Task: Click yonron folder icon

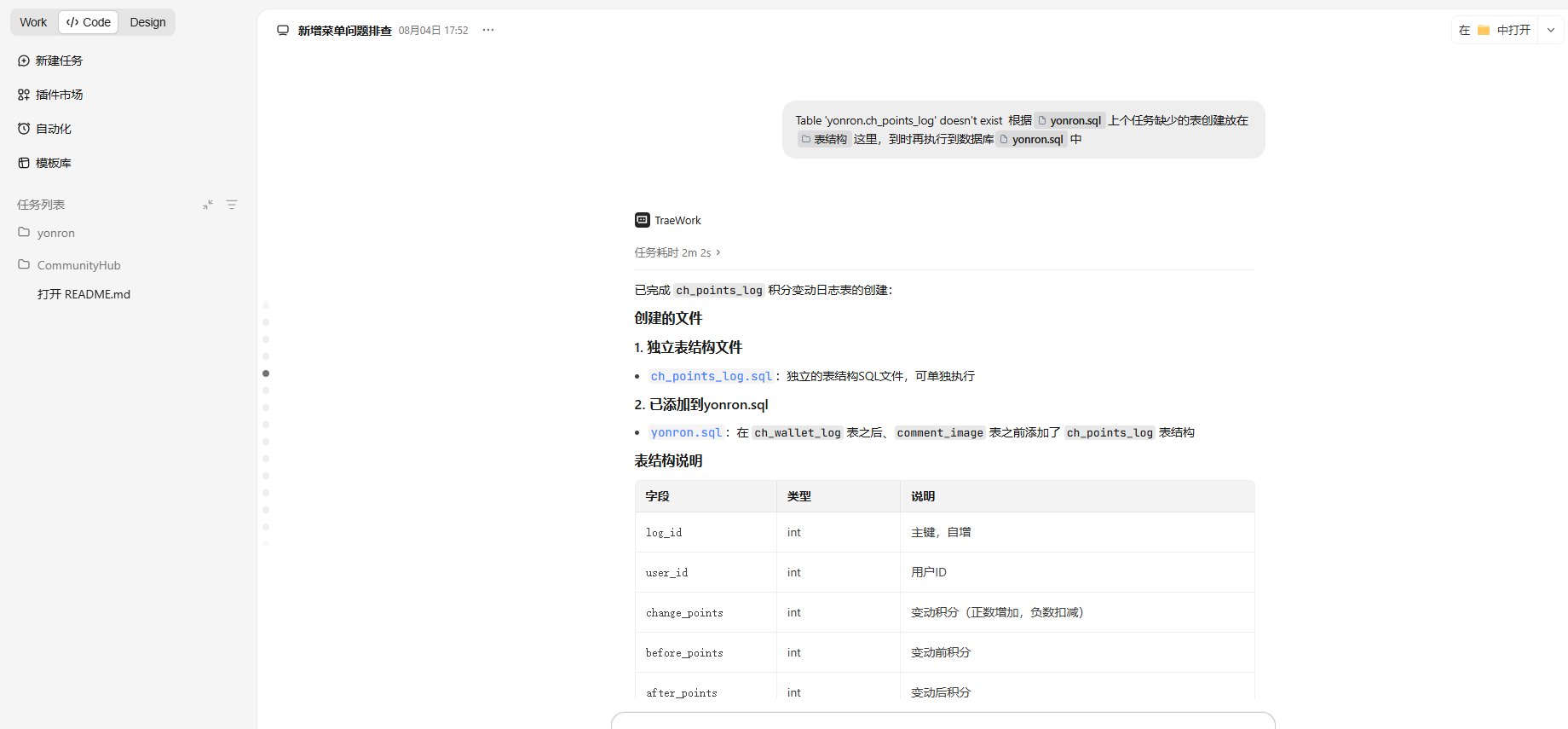Action: pyautogui.click(x=24, y=232)
